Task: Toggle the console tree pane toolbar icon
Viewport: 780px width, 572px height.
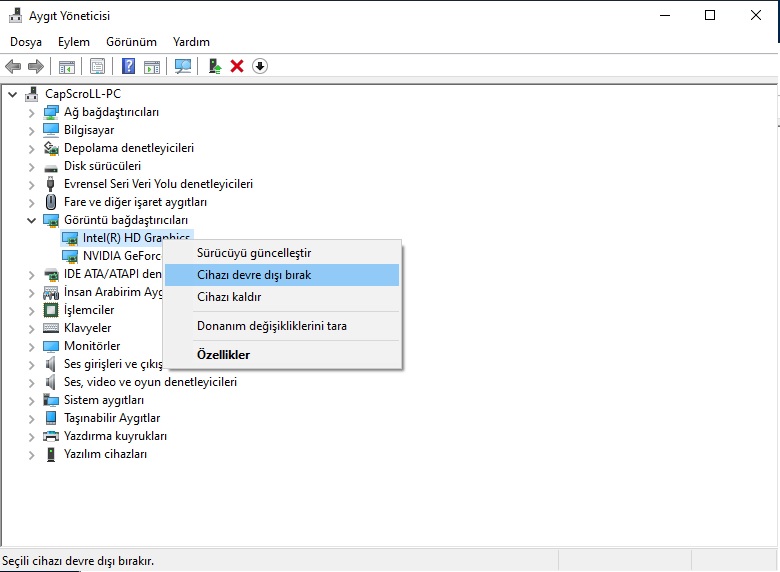Action: [67, 66]
